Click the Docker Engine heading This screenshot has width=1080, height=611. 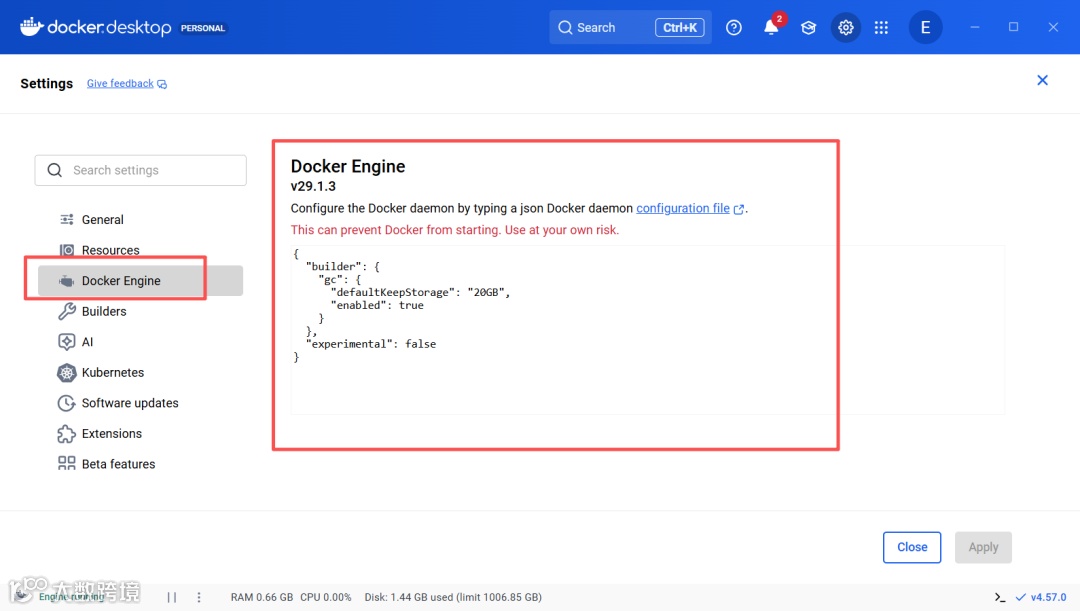click(348, 166)
